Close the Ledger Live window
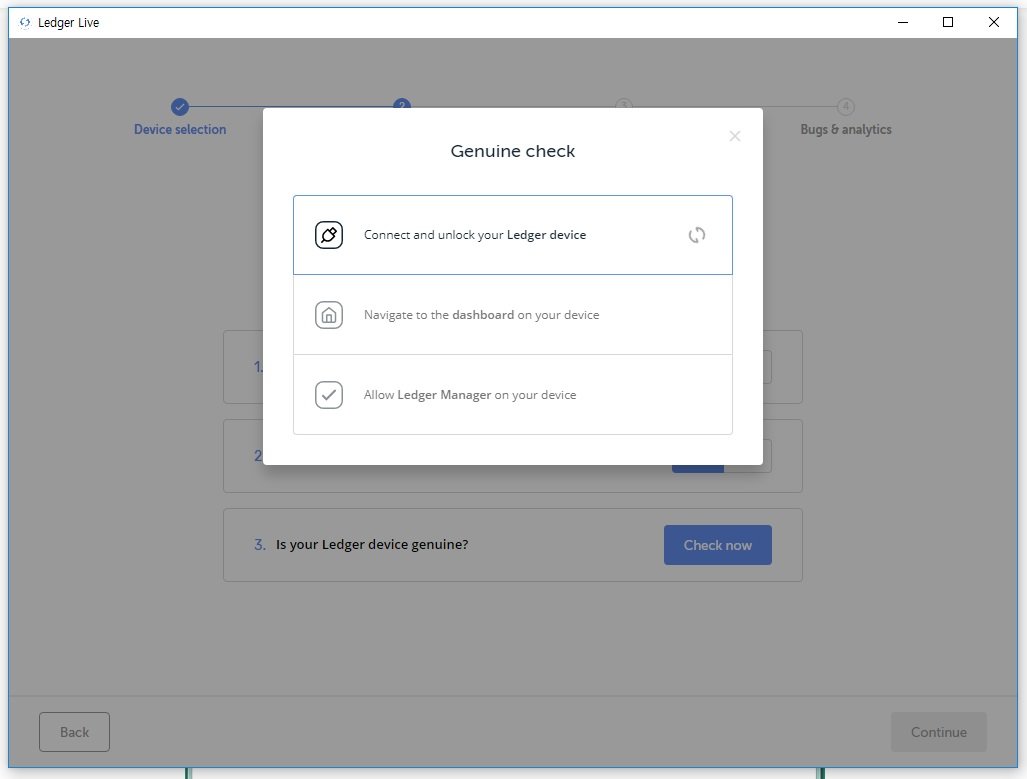 (x=994, y=22)
